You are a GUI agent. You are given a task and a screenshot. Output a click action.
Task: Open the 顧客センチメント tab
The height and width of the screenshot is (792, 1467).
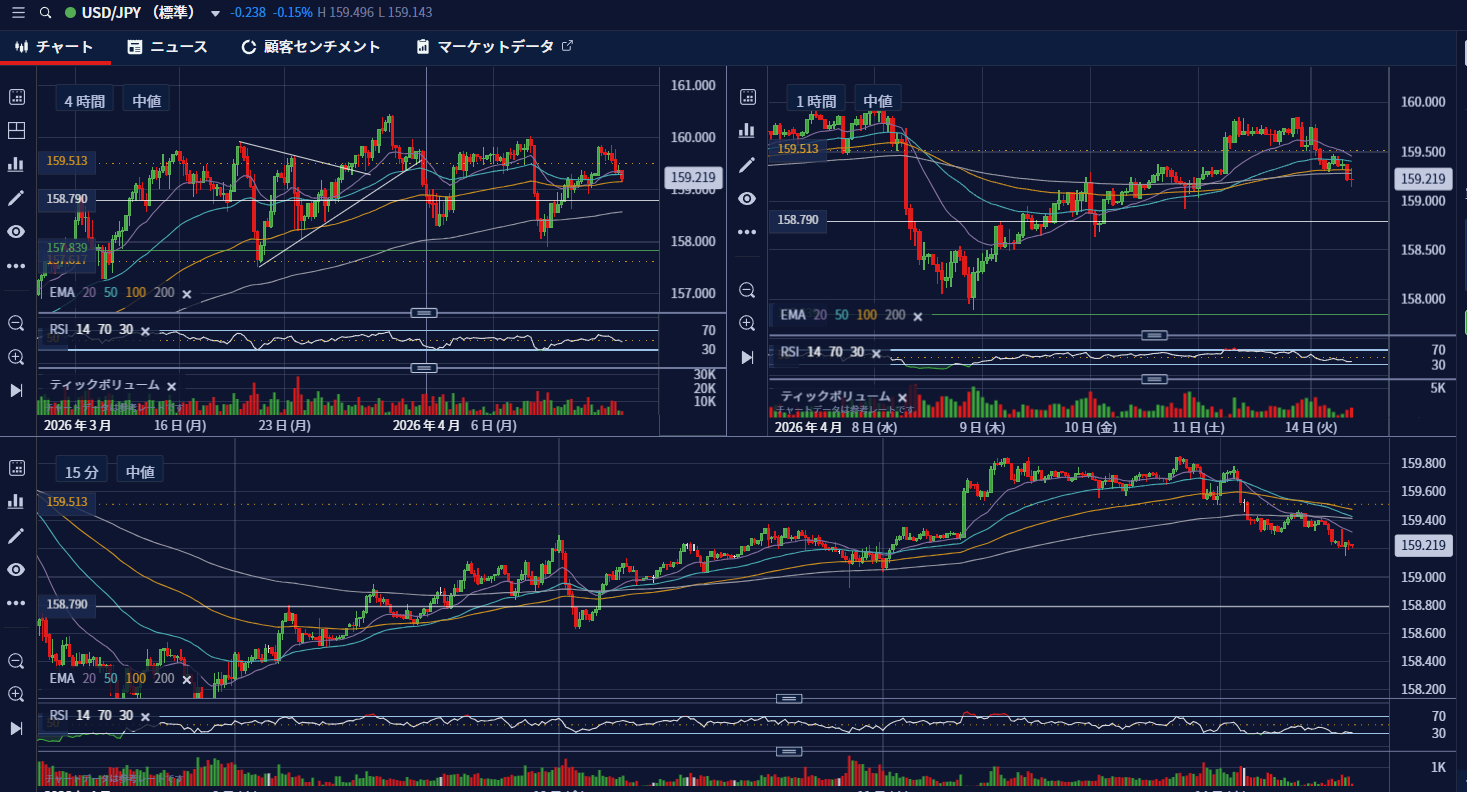coord(311,46)
